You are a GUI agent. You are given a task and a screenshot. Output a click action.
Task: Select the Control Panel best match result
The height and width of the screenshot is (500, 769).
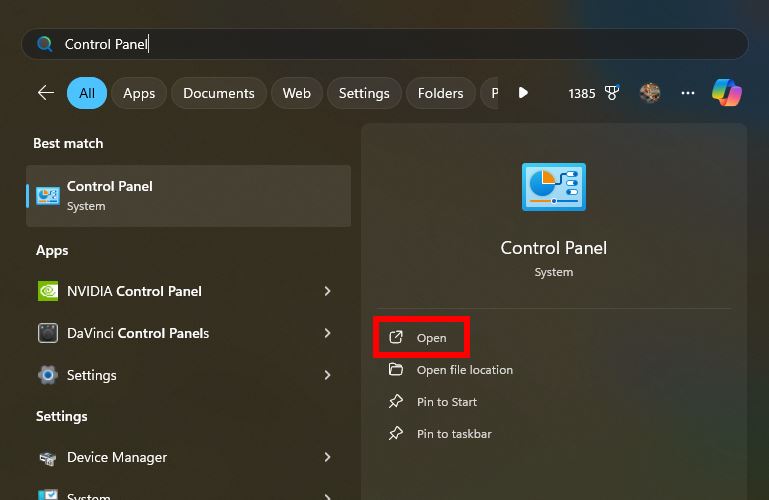(x=188, y=196)
